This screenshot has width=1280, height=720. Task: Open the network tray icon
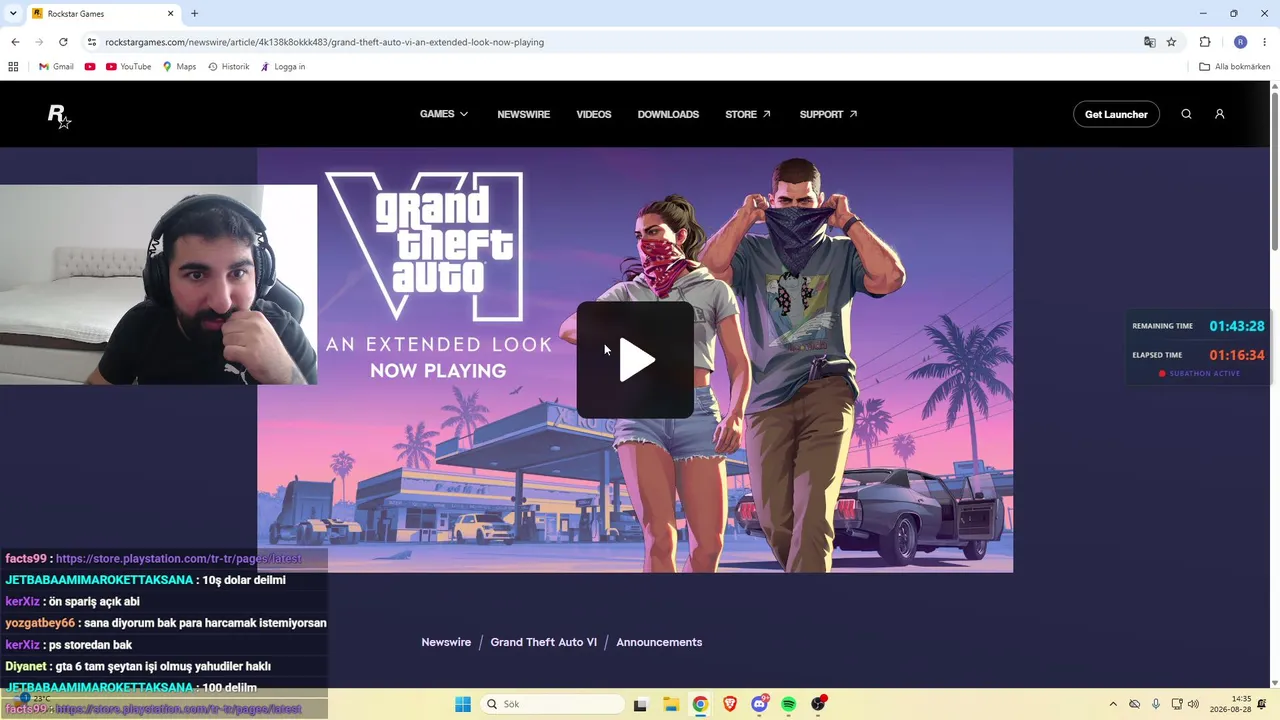point(1177,704)
